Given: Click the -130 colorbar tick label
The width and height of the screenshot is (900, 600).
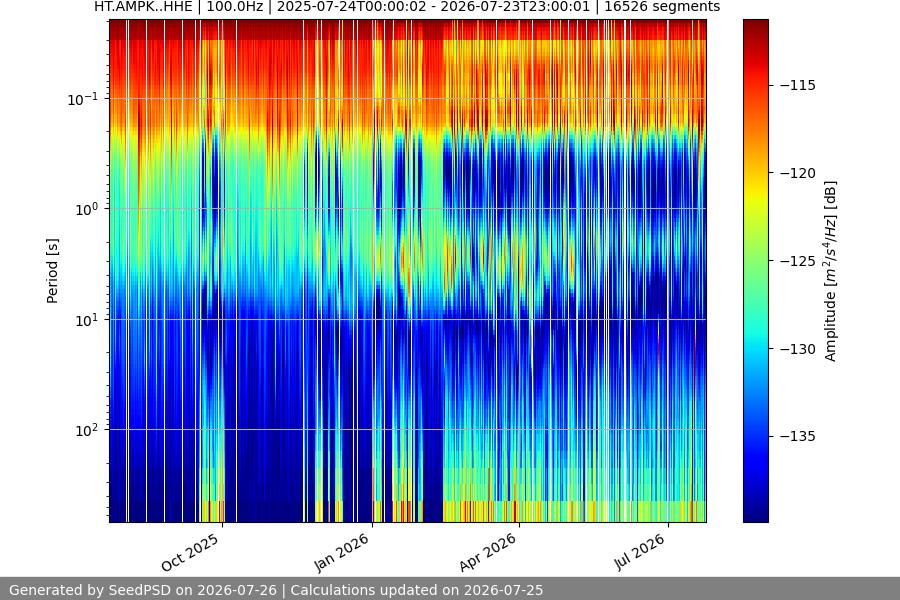Looking at the screenshot, I should [798, 349].
